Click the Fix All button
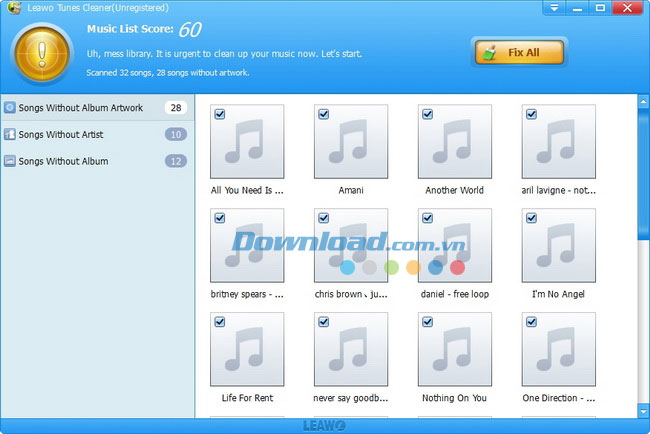 point(519,52)
